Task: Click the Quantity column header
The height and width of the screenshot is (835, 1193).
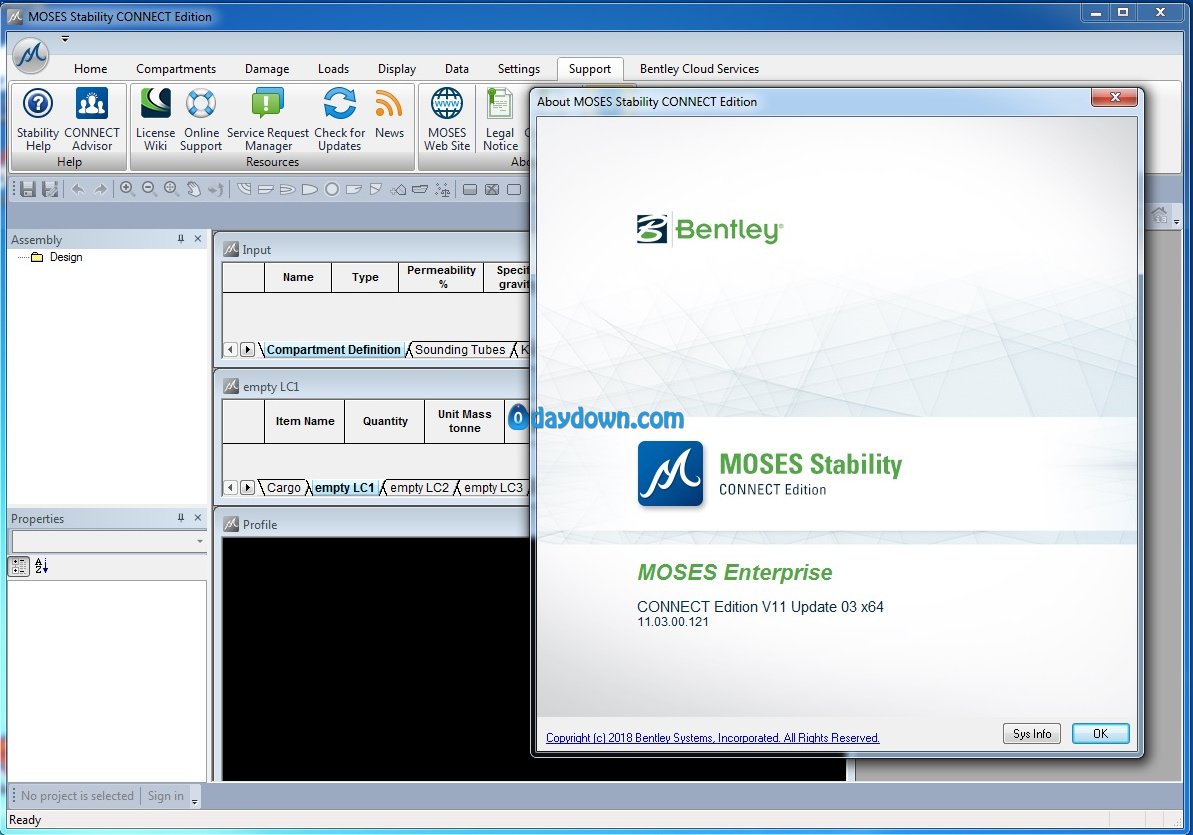Action: (x=385, y=421)
